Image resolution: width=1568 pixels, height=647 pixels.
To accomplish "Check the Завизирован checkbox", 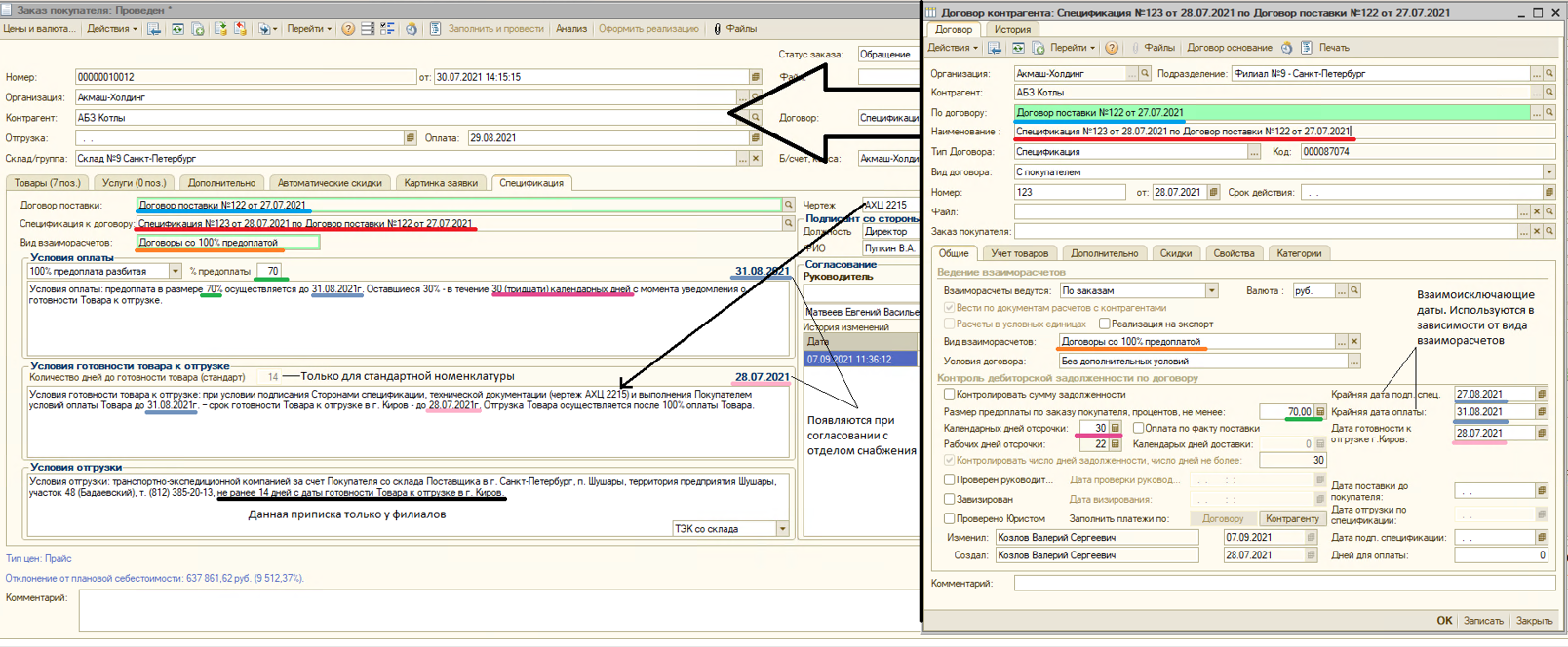I will click(x=949, y=499).
